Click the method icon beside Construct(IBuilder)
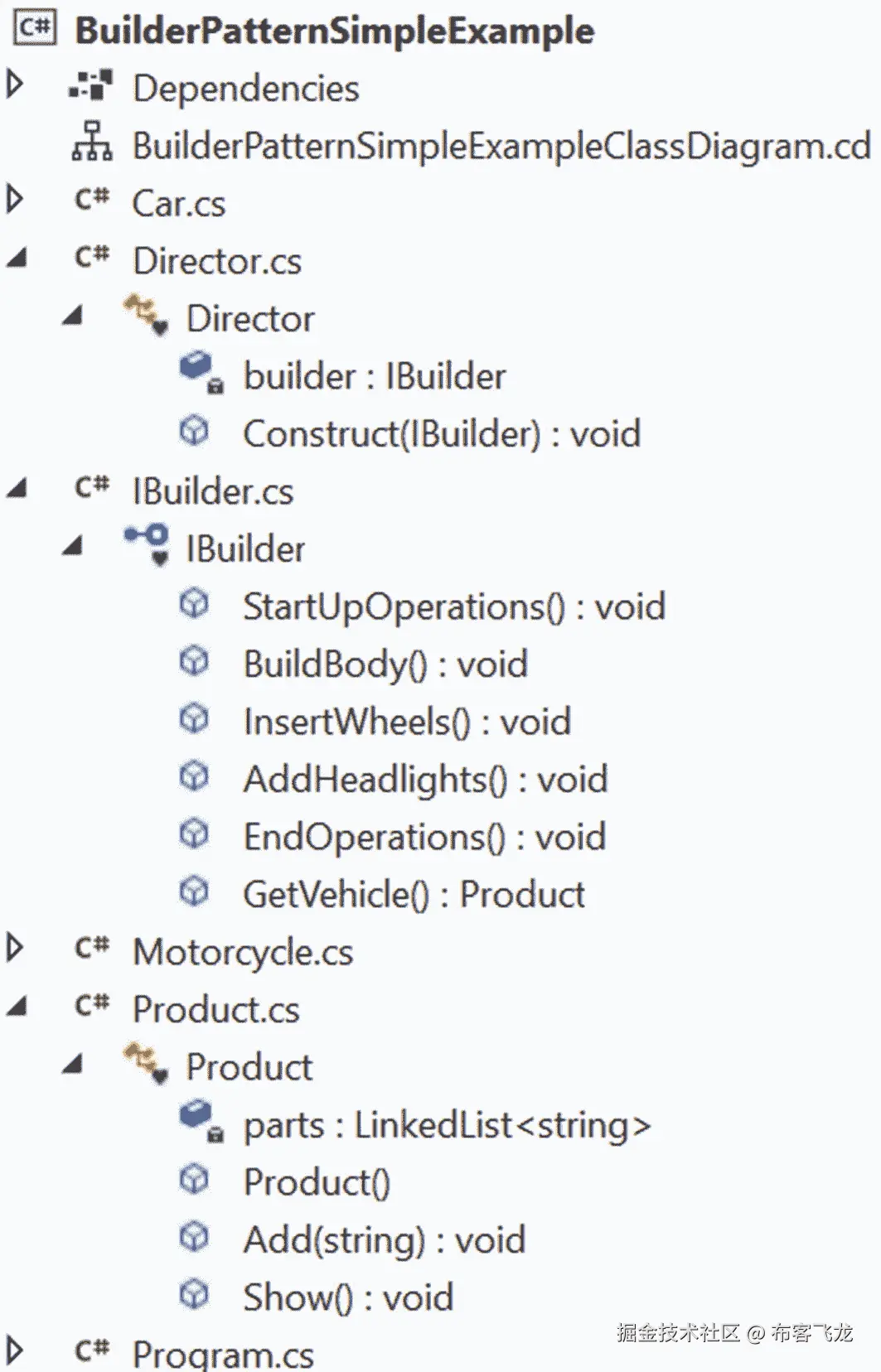This screenshot has width=881, height=1372. (196, 432)
